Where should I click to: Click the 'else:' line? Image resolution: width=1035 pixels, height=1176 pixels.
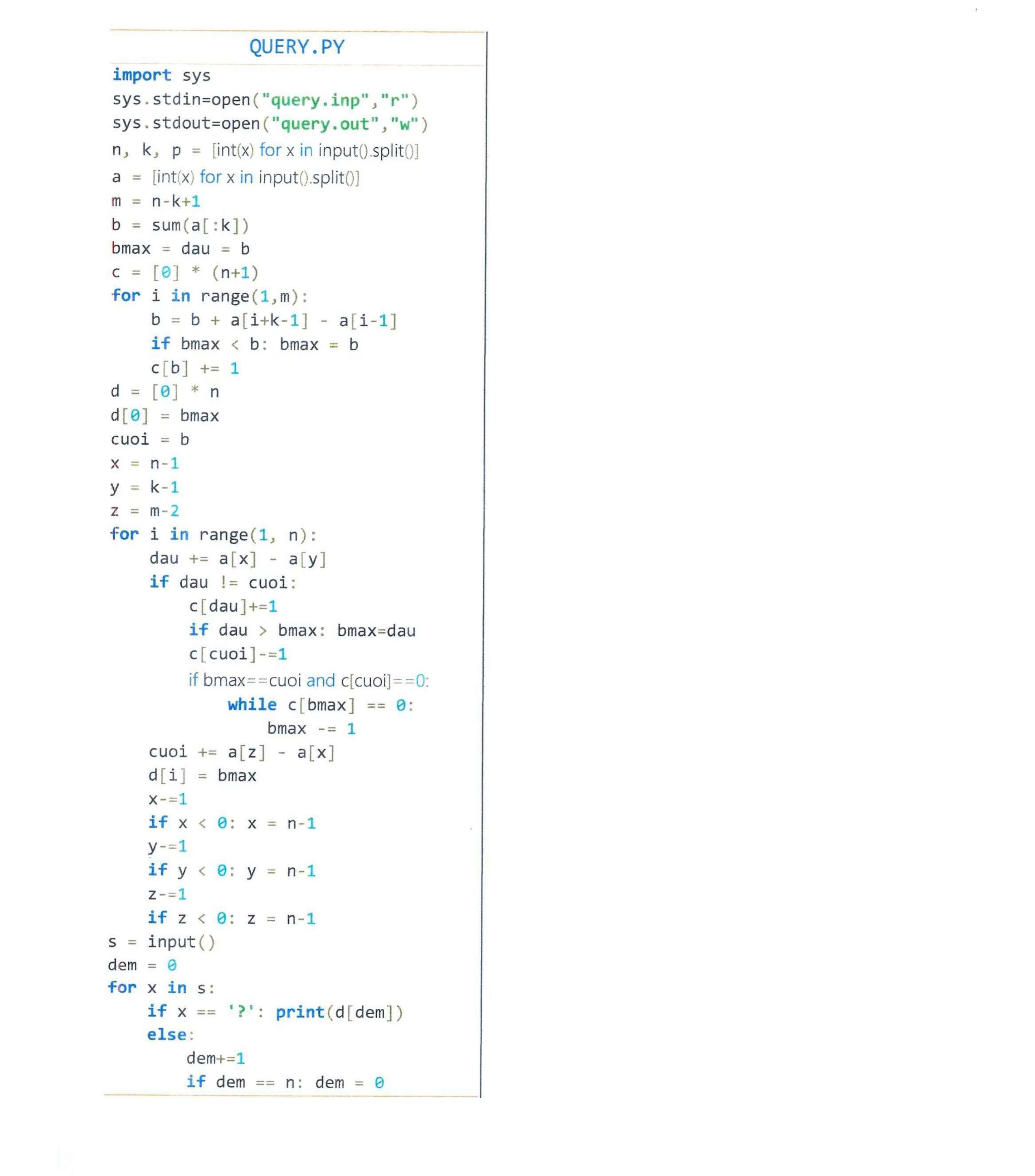(171, 1034)
